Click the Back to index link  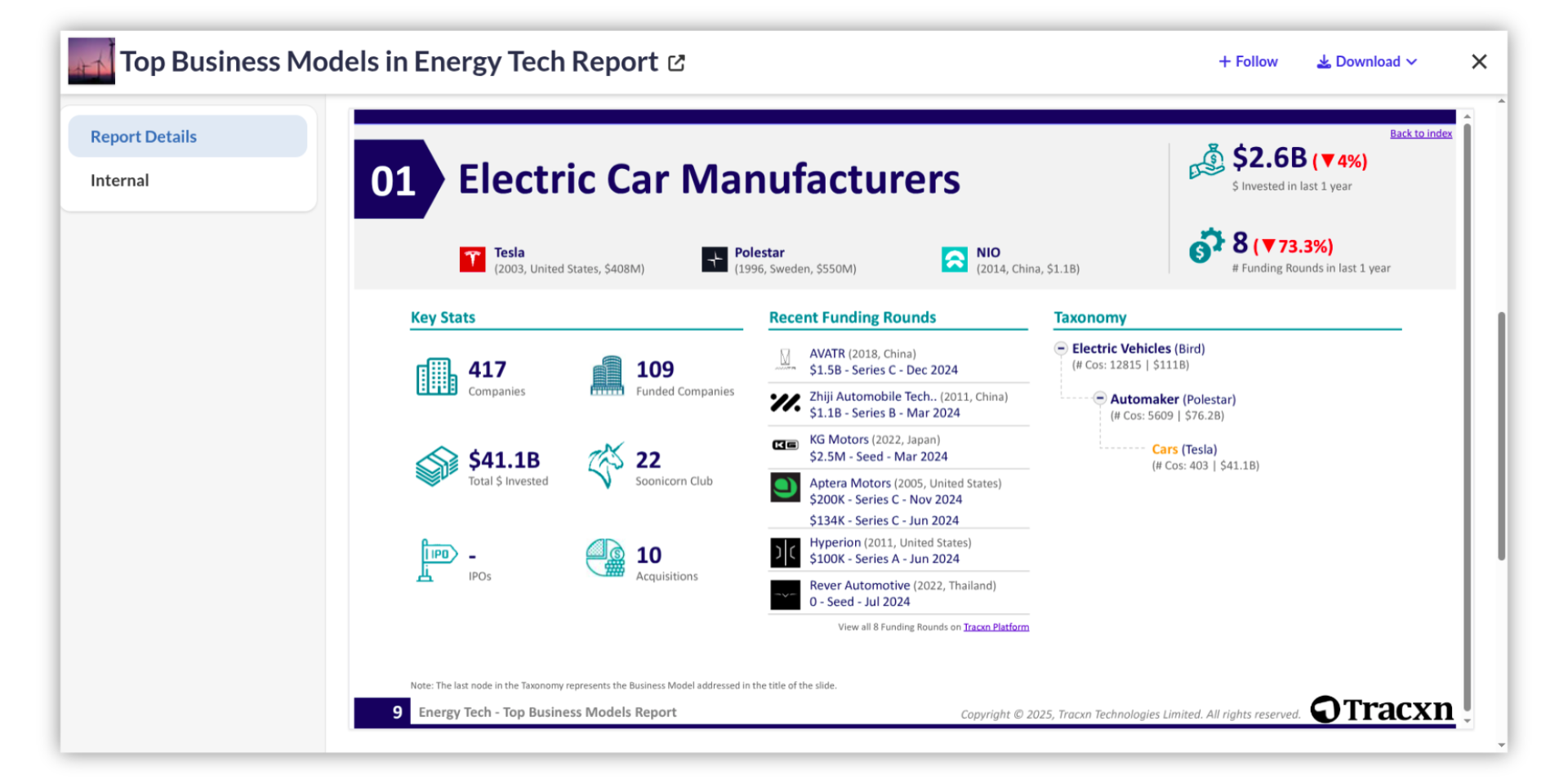1420,134
